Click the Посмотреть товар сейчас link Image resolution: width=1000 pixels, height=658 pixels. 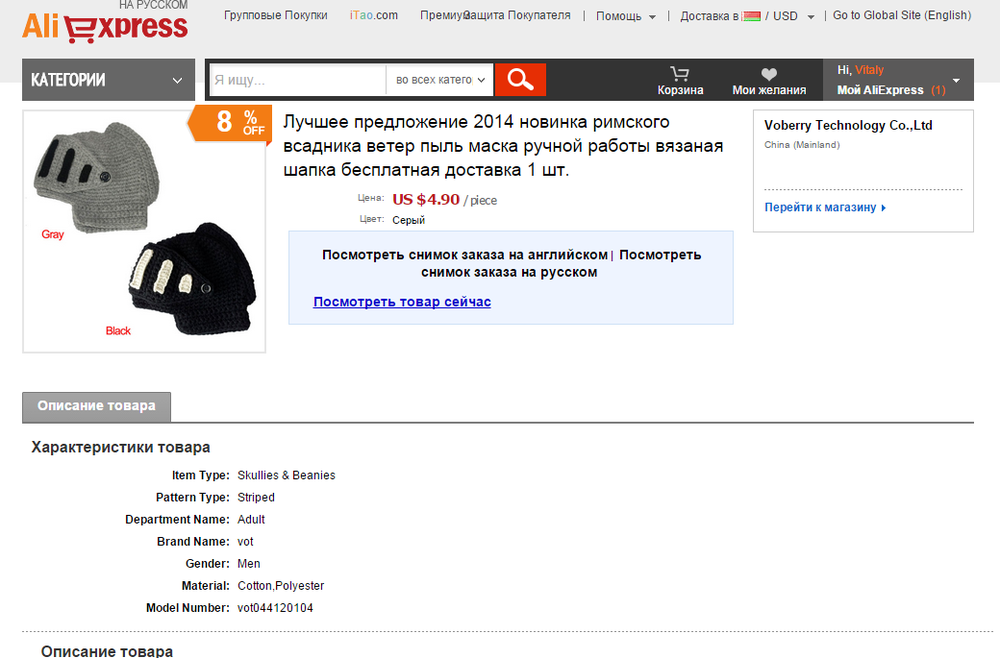pos(402,302)
